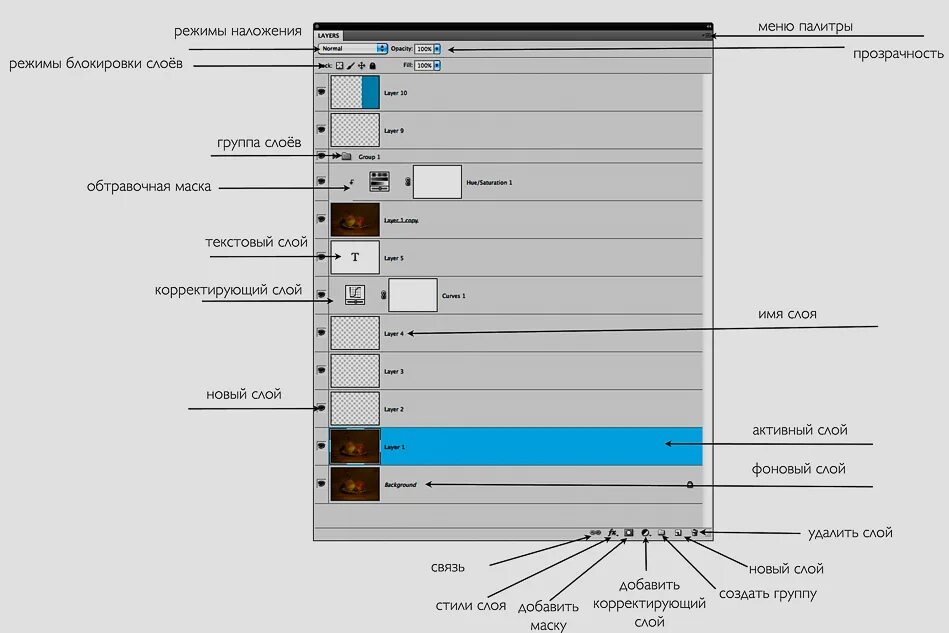Toggle Lock position move icon
Image resolution: width=949 pixels, height=633 pixels.
361,65
